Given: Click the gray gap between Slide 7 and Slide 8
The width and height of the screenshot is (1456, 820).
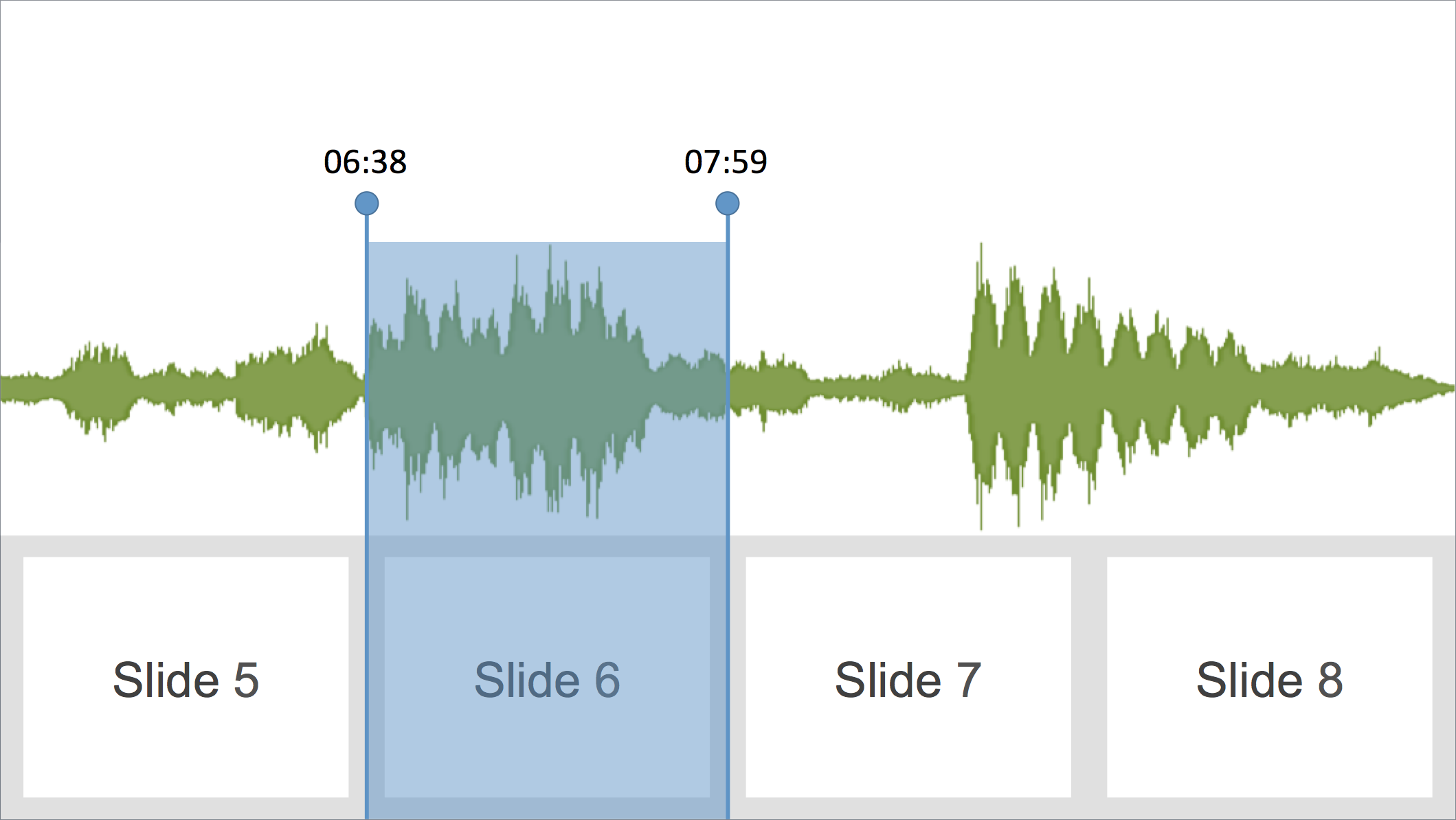Looking at the screenshot, I should point(1089,677).
